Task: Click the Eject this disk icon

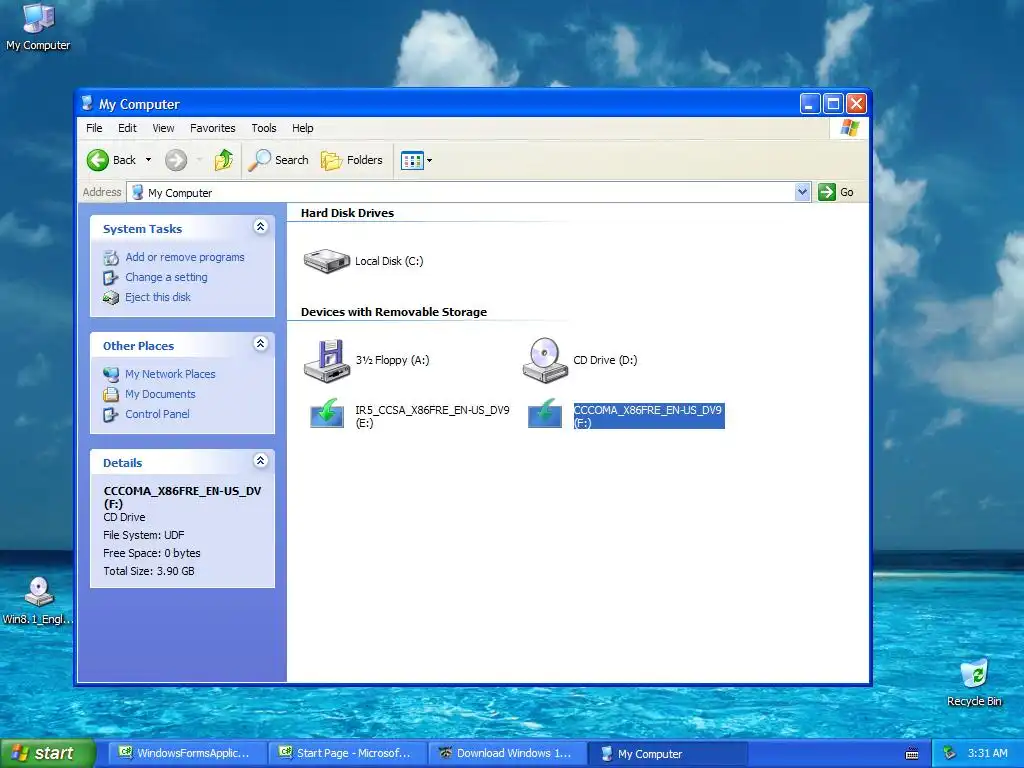Action: [111, 298]
